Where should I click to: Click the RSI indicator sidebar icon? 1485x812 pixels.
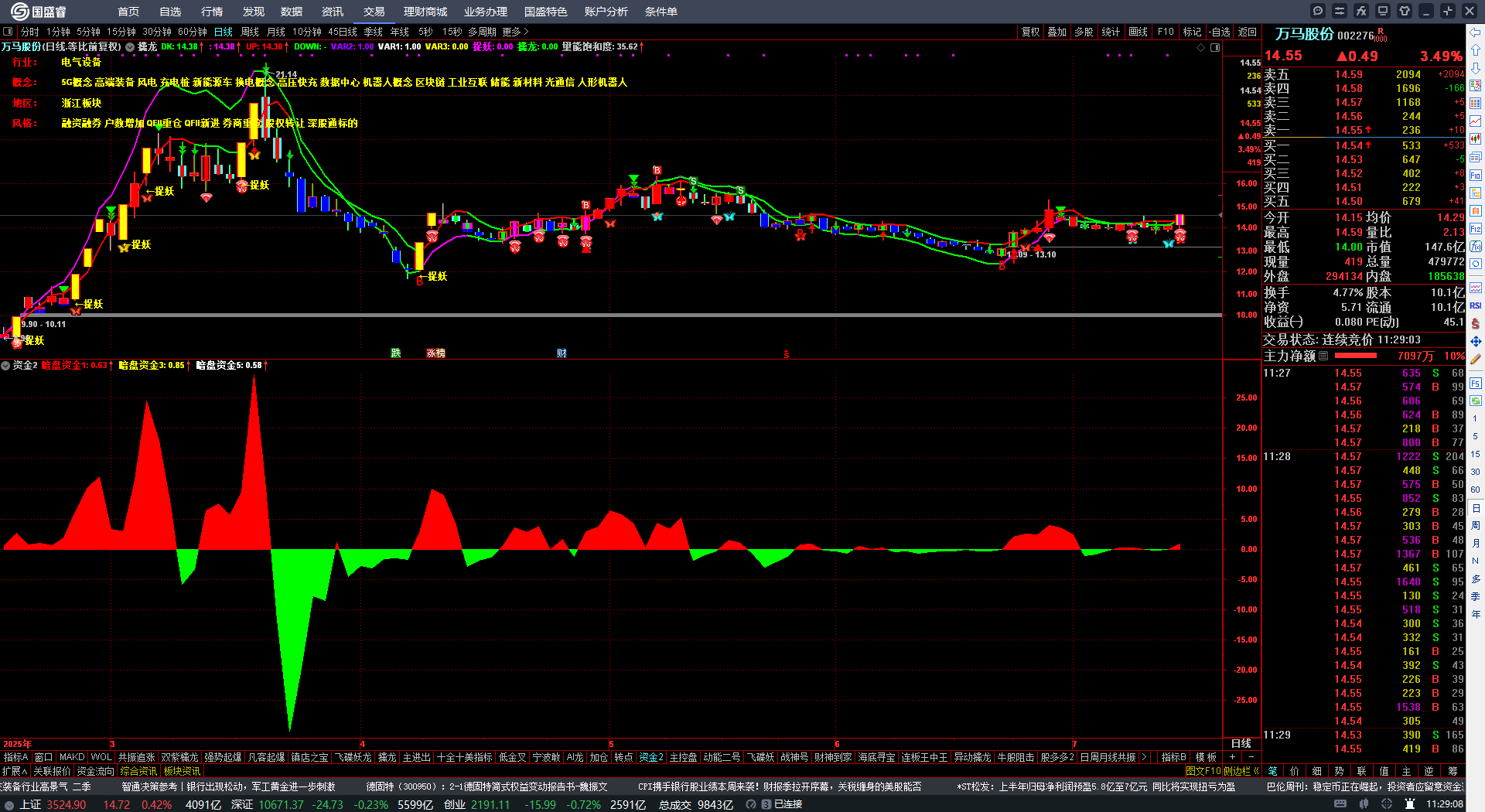coord(1476,305)
